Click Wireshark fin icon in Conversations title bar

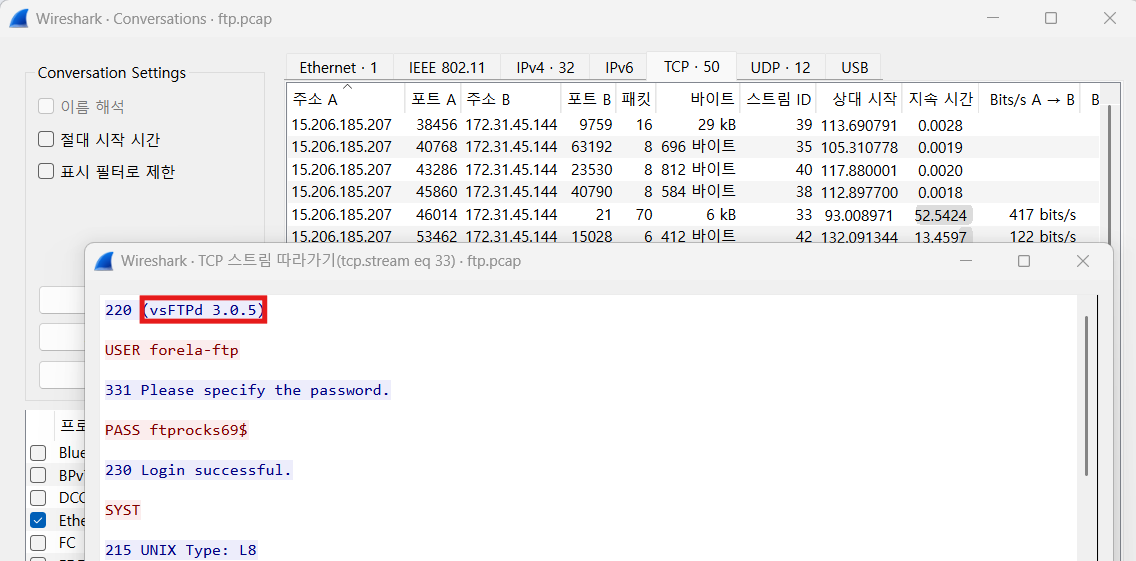pyautogui.click(x=20, y=19)
